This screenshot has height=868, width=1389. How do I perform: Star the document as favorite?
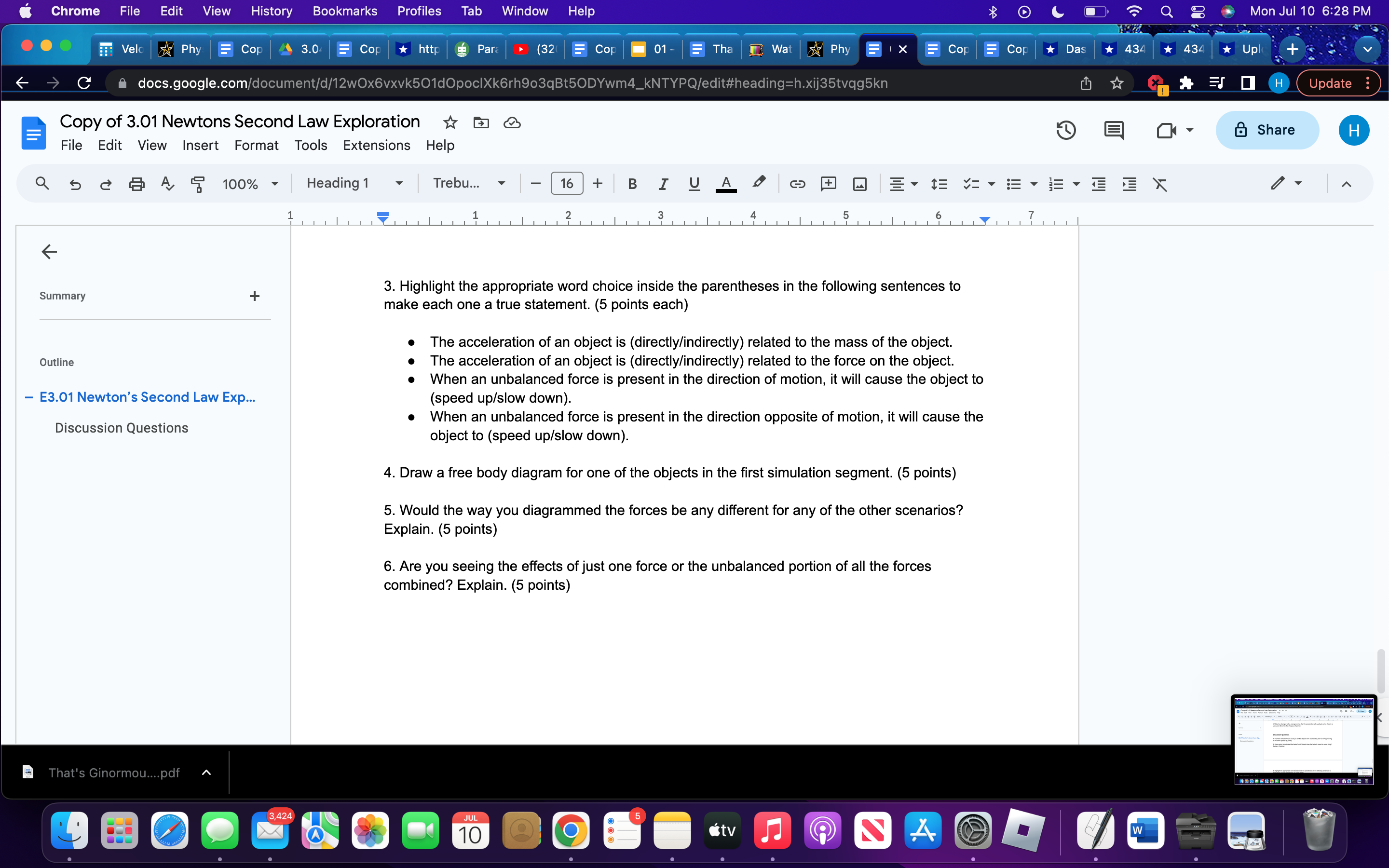click(x=450, y=123)
